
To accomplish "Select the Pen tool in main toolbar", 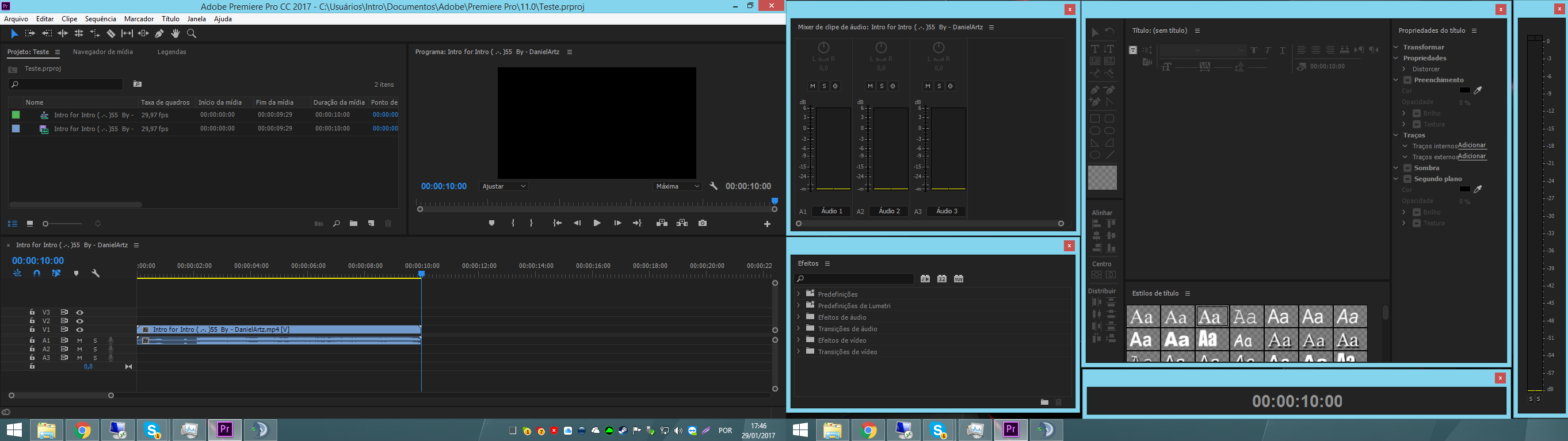I will (x=159, y=34).
